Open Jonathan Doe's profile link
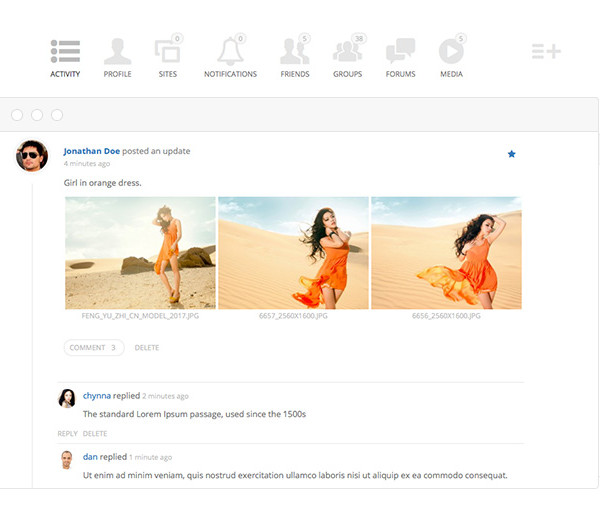The image size is (600, 531). pos(91,151)
